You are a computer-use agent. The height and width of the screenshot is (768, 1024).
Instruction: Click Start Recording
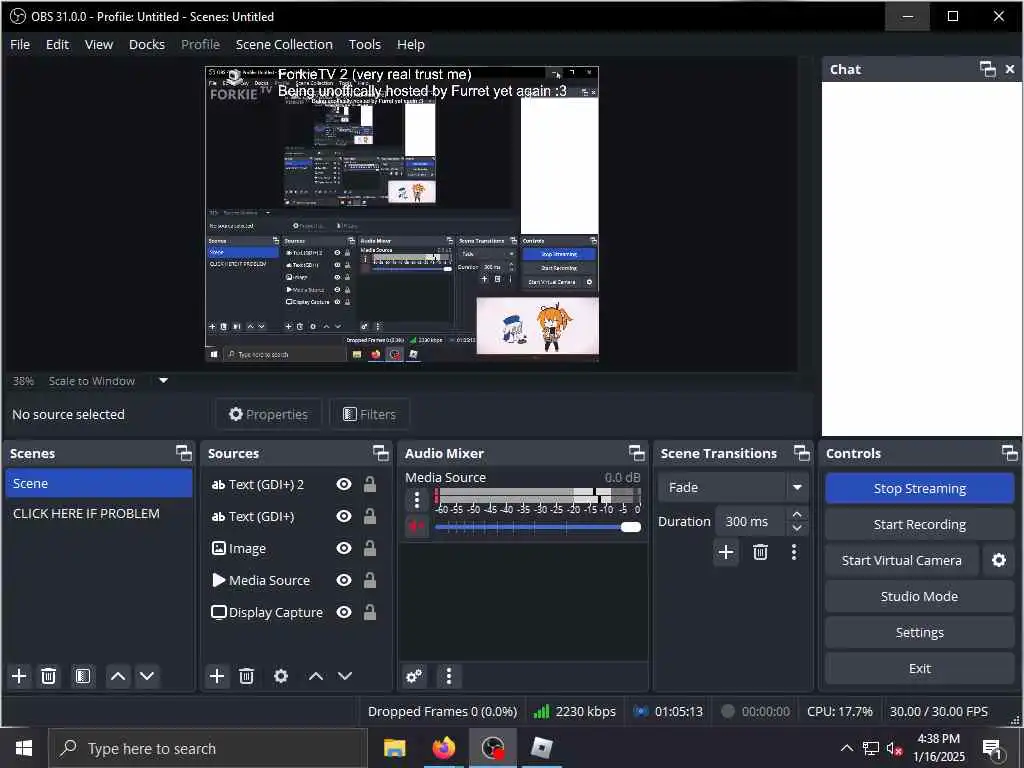pyautogui.click(x=920, y=524)
